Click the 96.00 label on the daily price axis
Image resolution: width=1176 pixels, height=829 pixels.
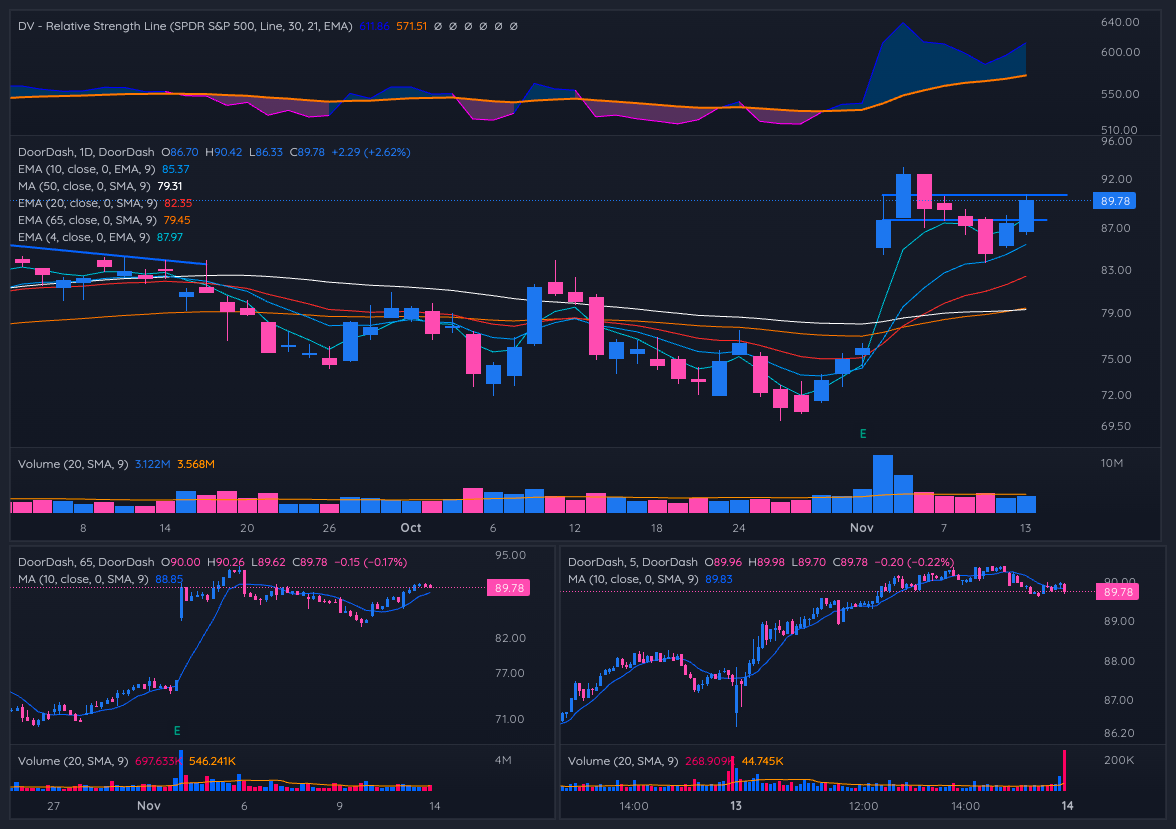(1116, 141)
